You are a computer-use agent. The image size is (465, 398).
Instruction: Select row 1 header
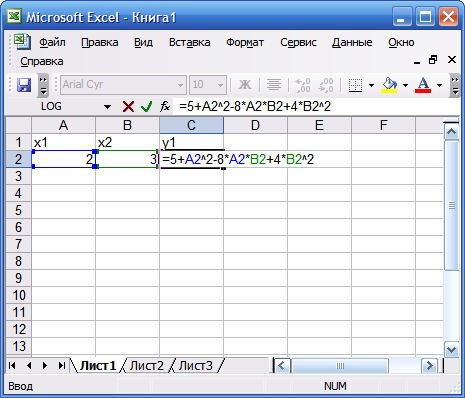coord(19,142)
